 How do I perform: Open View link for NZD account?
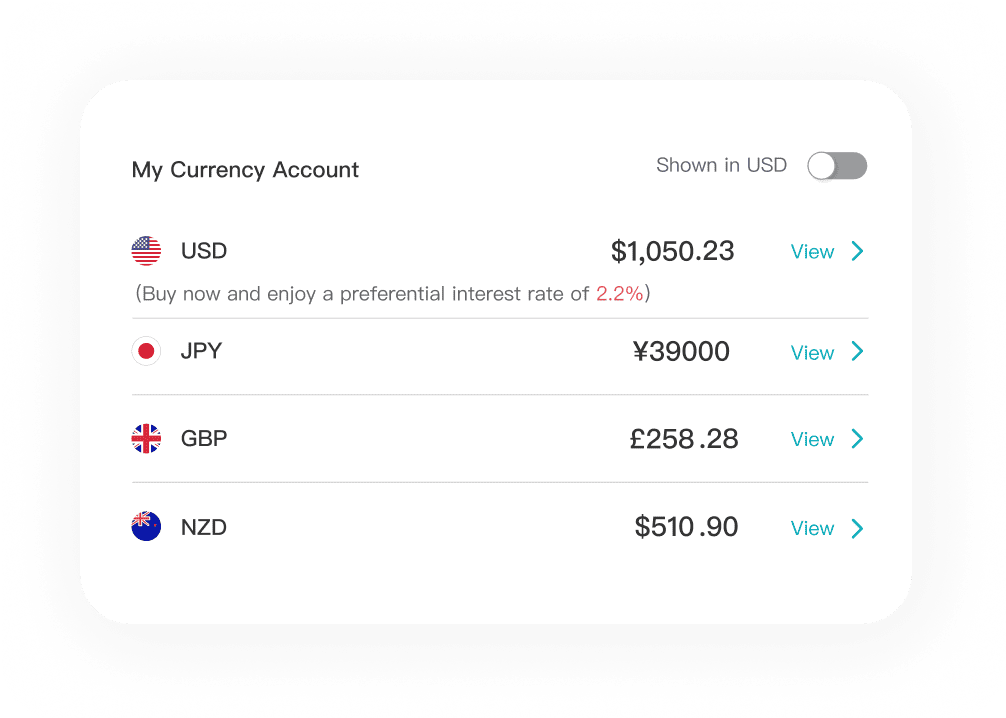click(x=812, y=529)
